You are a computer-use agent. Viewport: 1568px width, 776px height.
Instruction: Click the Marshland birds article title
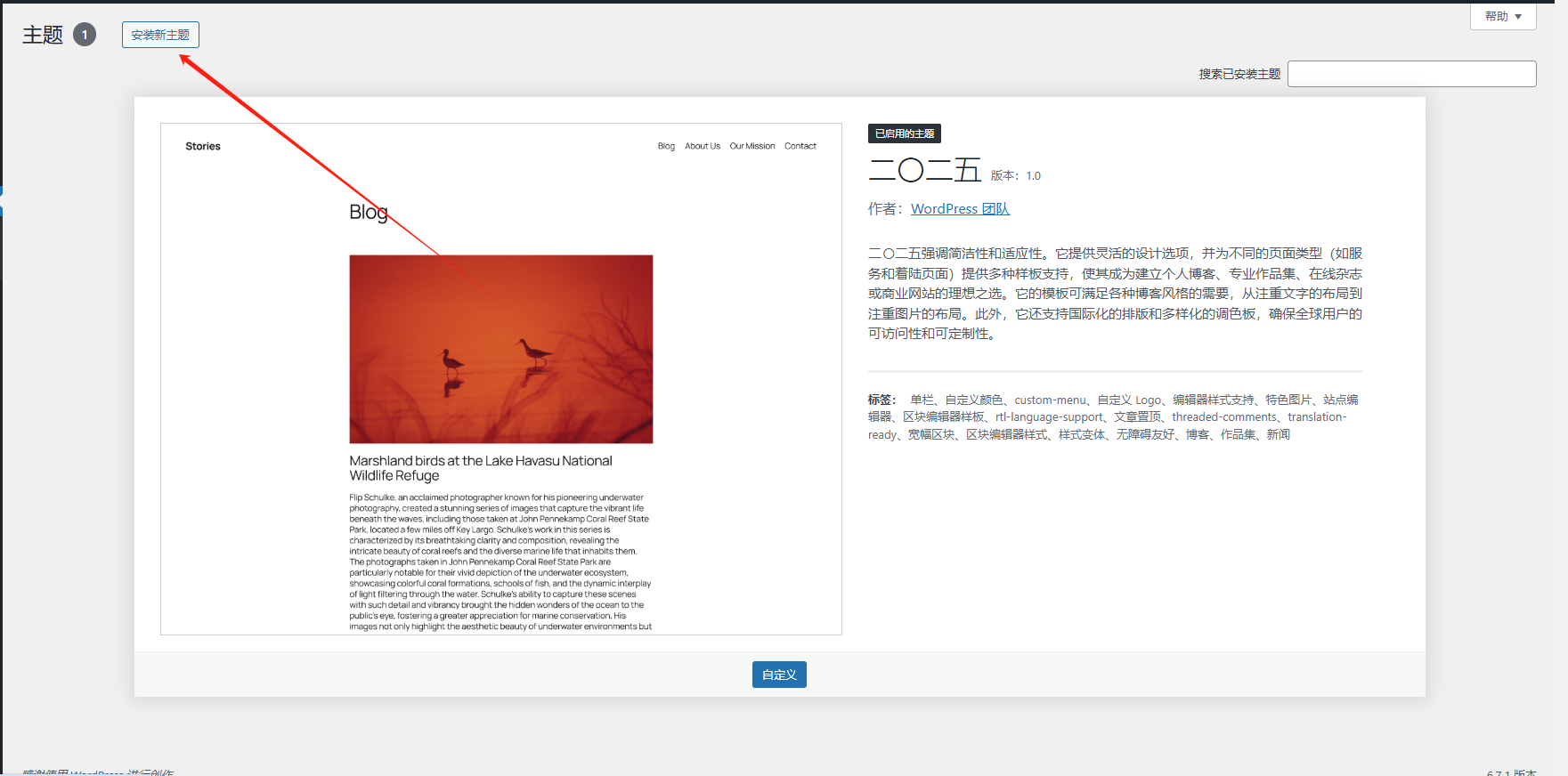[481, 468]
